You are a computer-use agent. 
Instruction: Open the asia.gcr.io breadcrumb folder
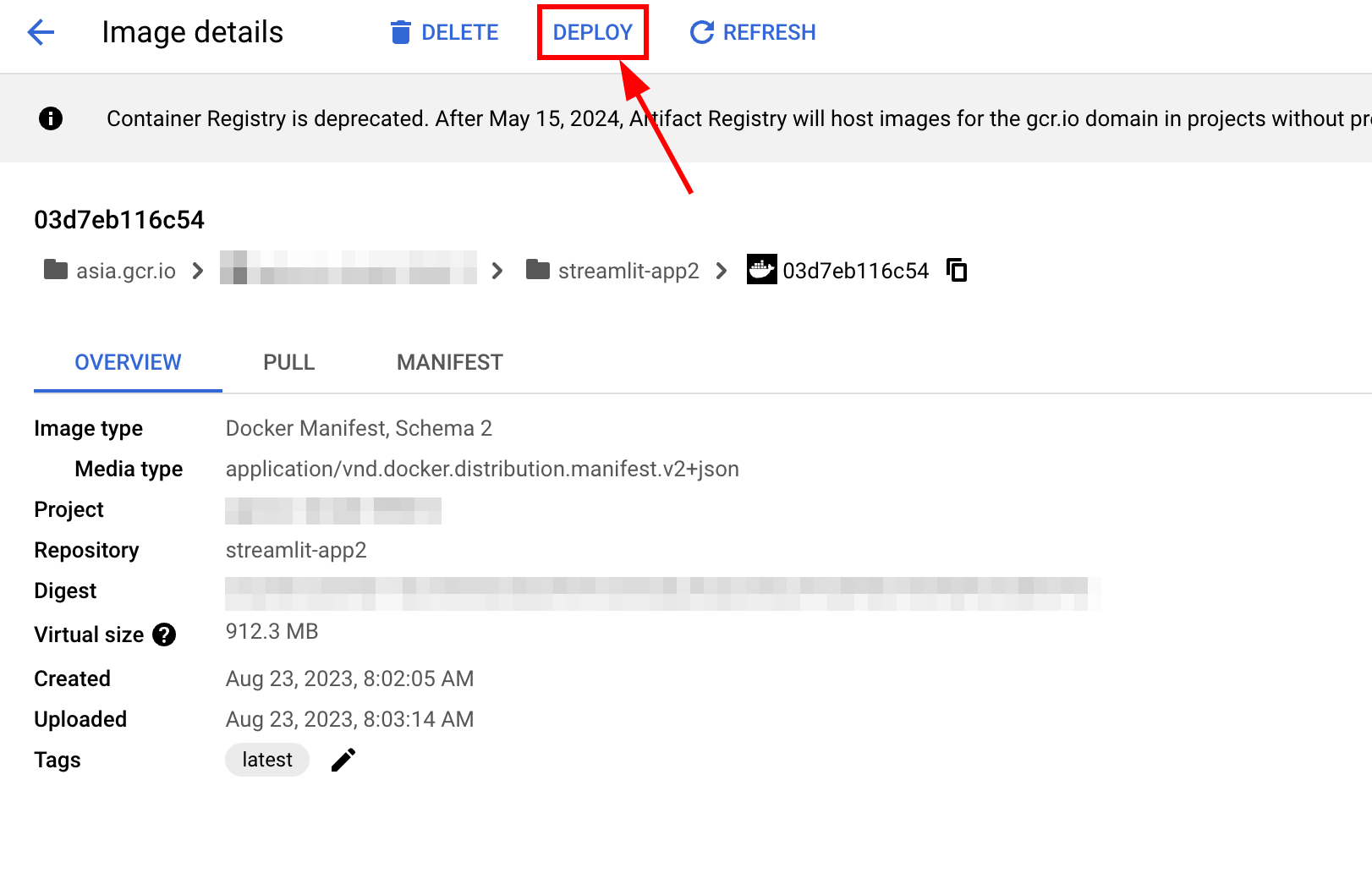point(110,271)
